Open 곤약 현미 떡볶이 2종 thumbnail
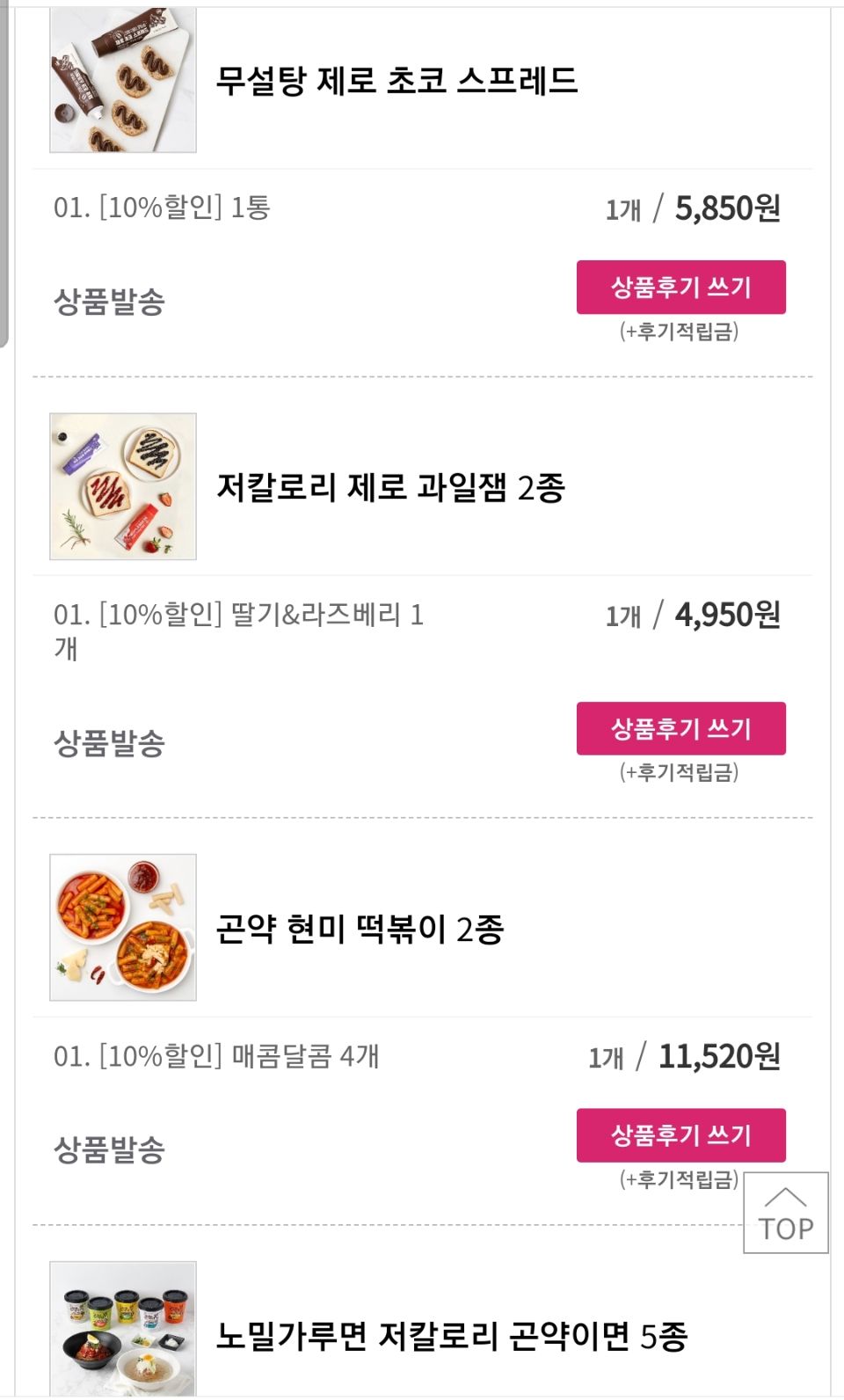Image resolution: width=844 pixels, height=1400 pixels. [123, 927]
